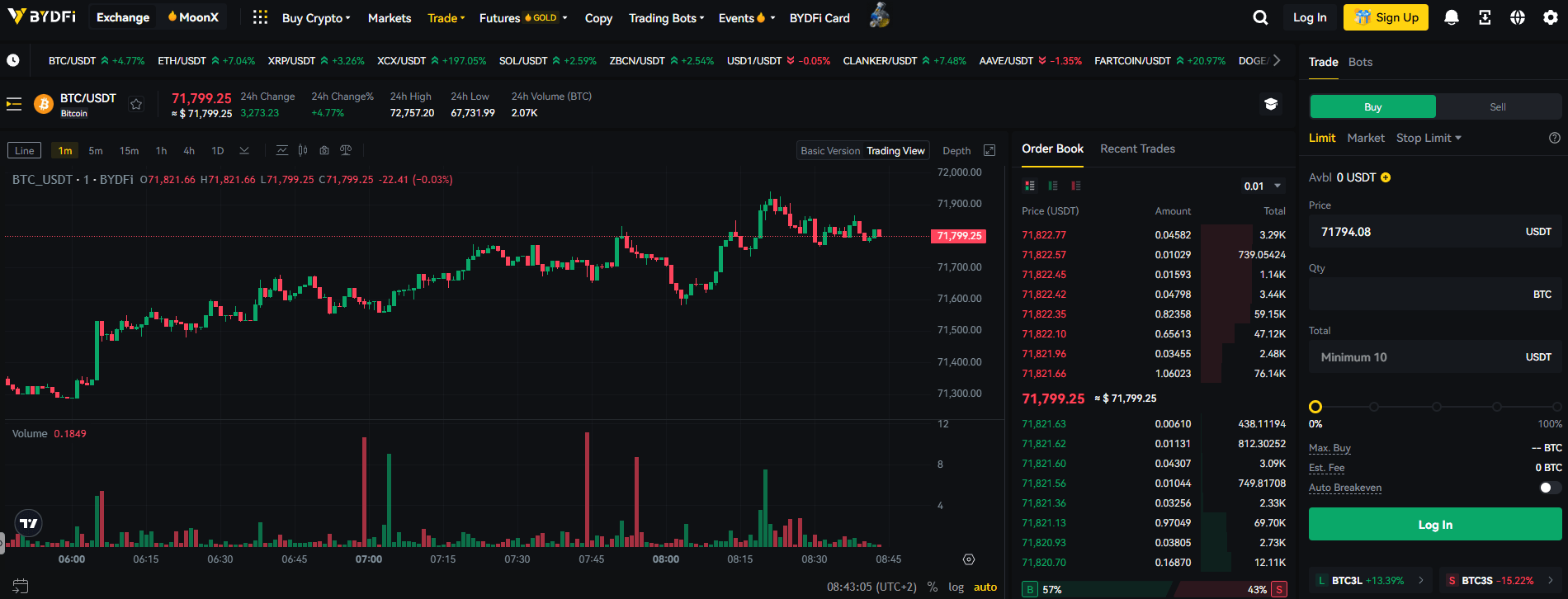Show only buy orders in order book

pyautogui.click(x=1052, y=186)
